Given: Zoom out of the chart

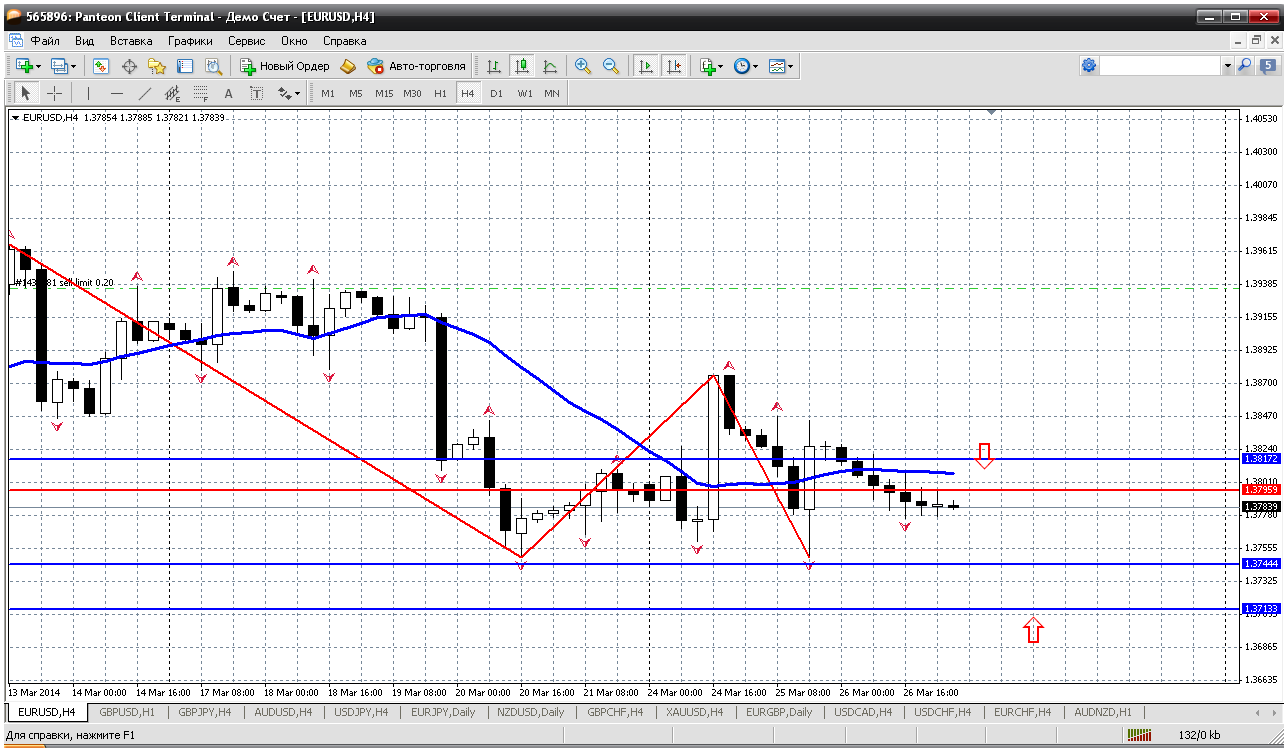Looking at the screenshot, I should 611,66.
